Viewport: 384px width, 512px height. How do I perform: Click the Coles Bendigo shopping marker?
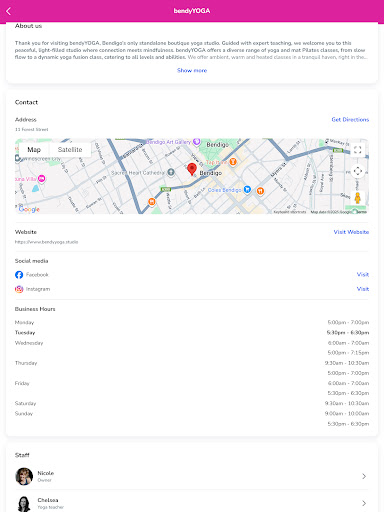247,189
